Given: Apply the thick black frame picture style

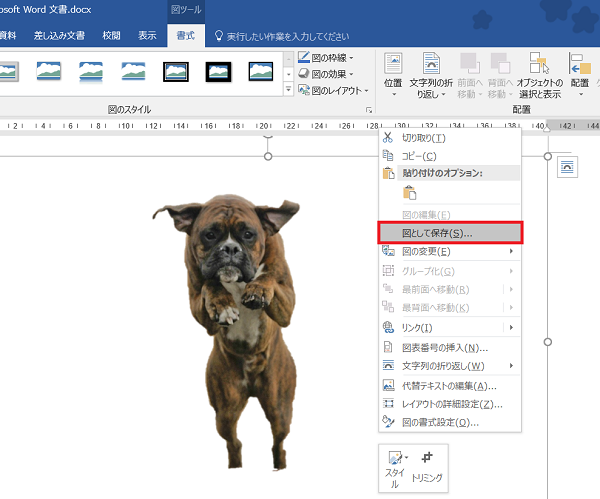Looking at the screenshot, I should (218, 72).
